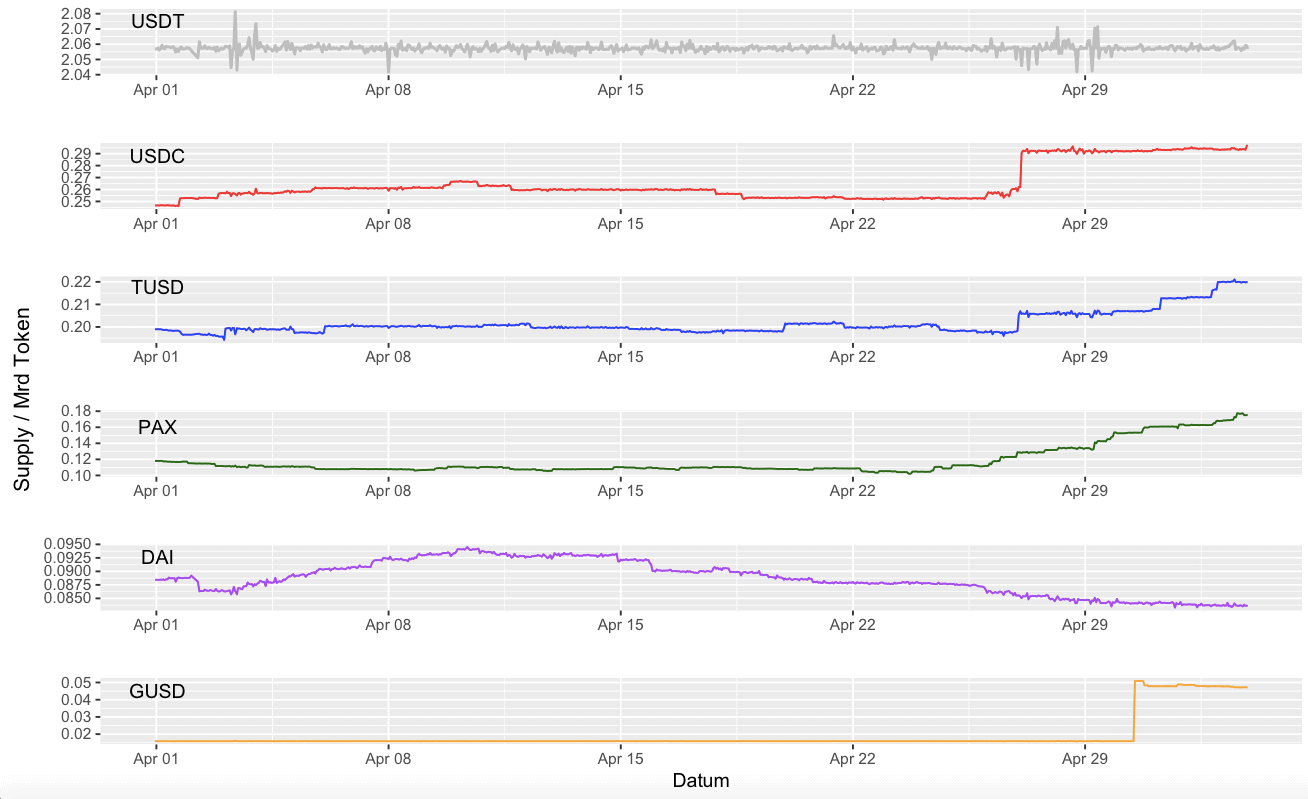
Task: Click the 0.21 tick on the TUSD axis
Action: point(76,304)
